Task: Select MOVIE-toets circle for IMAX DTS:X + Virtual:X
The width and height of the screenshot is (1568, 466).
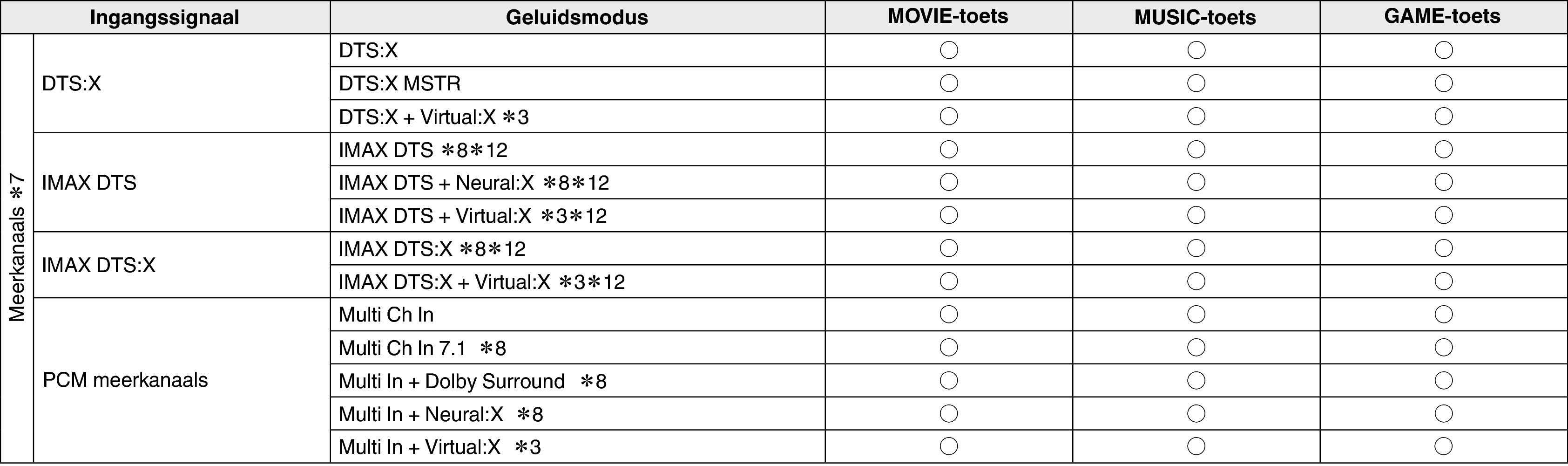Action: (948, 281)
